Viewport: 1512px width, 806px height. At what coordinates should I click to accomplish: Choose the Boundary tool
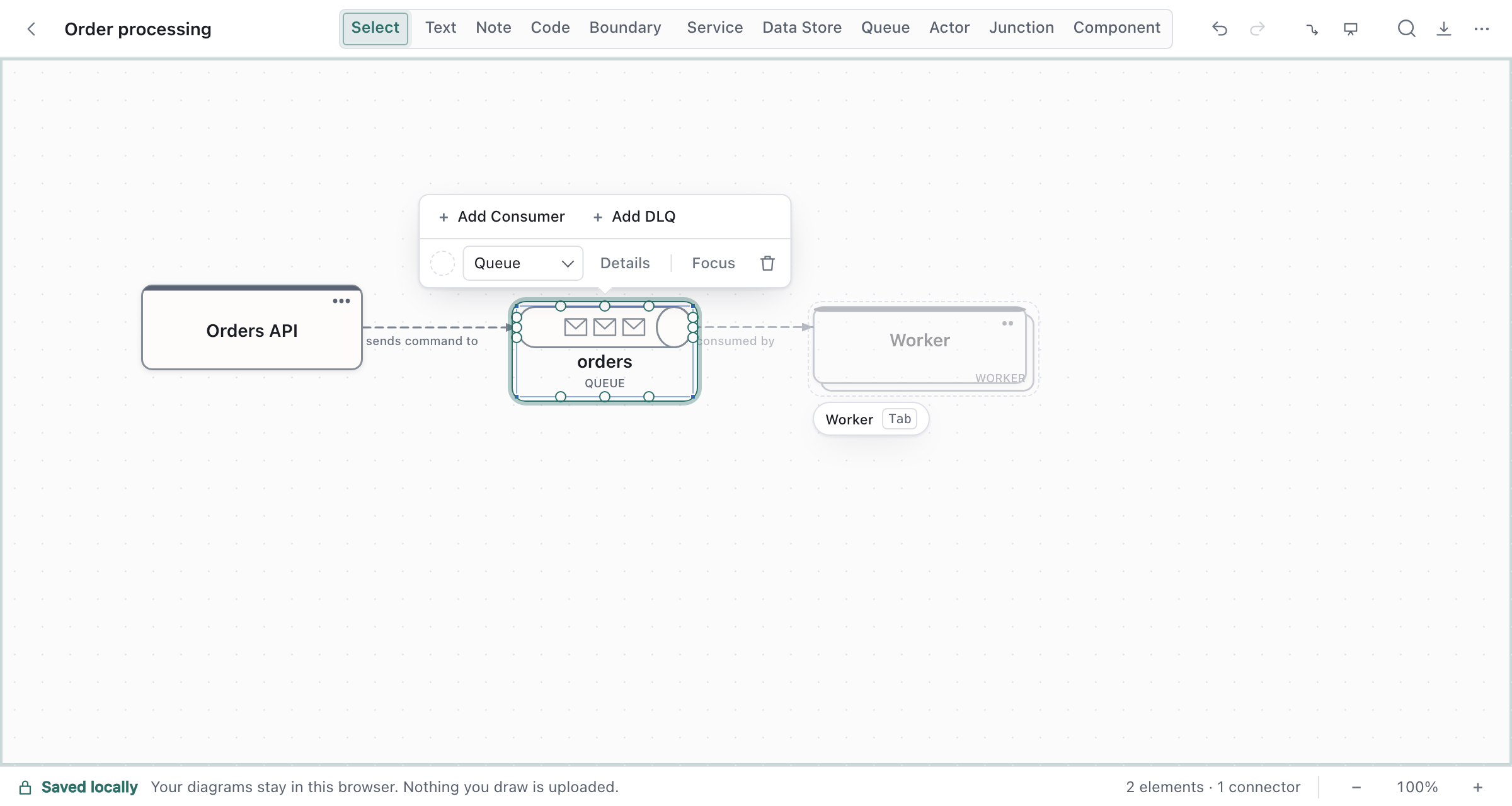pyautogui.click(x=625, y=28)
